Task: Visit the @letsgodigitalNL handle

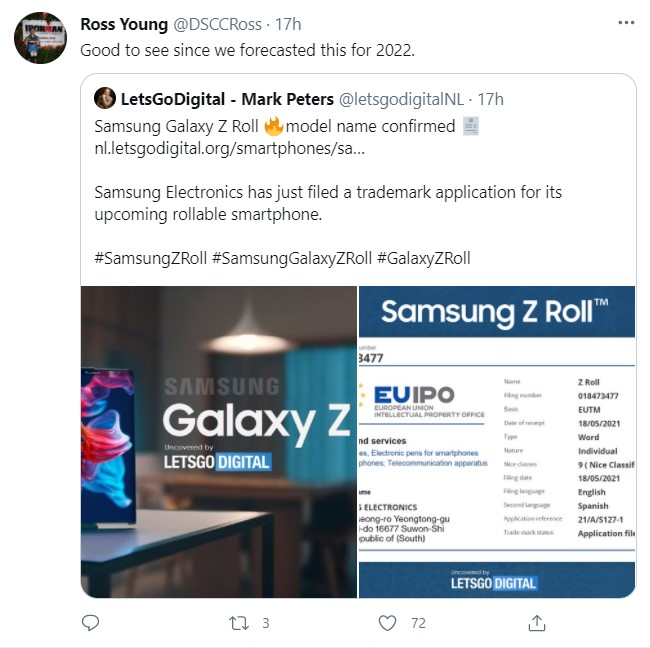Action: tap(401, 100)
